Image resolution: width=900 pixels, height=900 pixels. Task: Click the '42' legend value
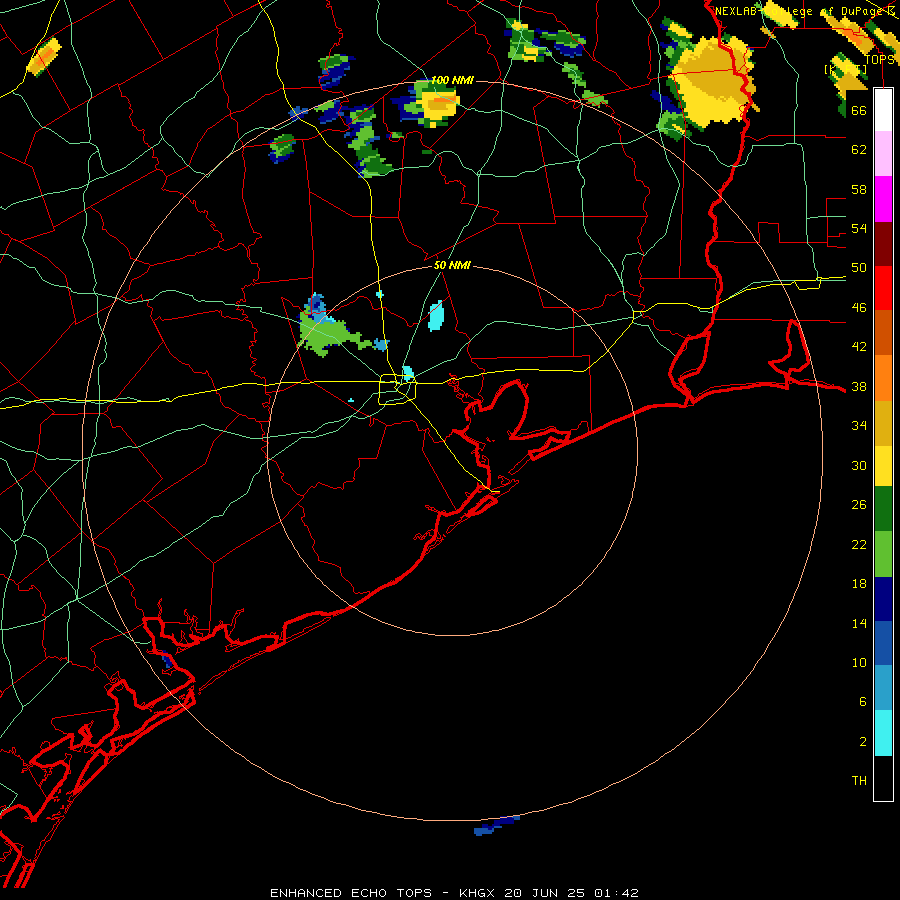(x=859, y=347)
